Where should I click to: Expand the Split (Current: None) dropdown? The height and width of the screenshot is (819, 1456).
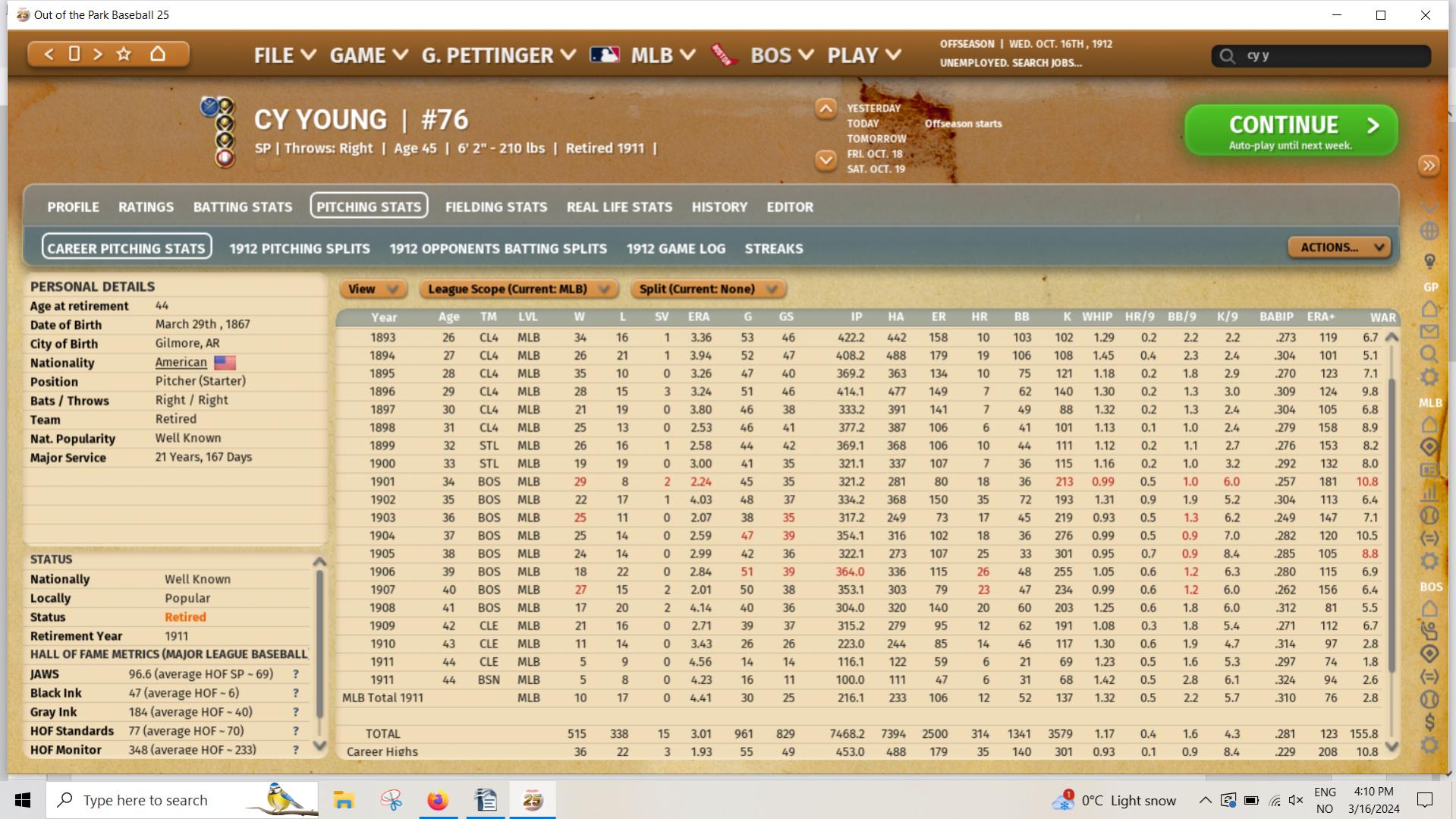[707, 289]
